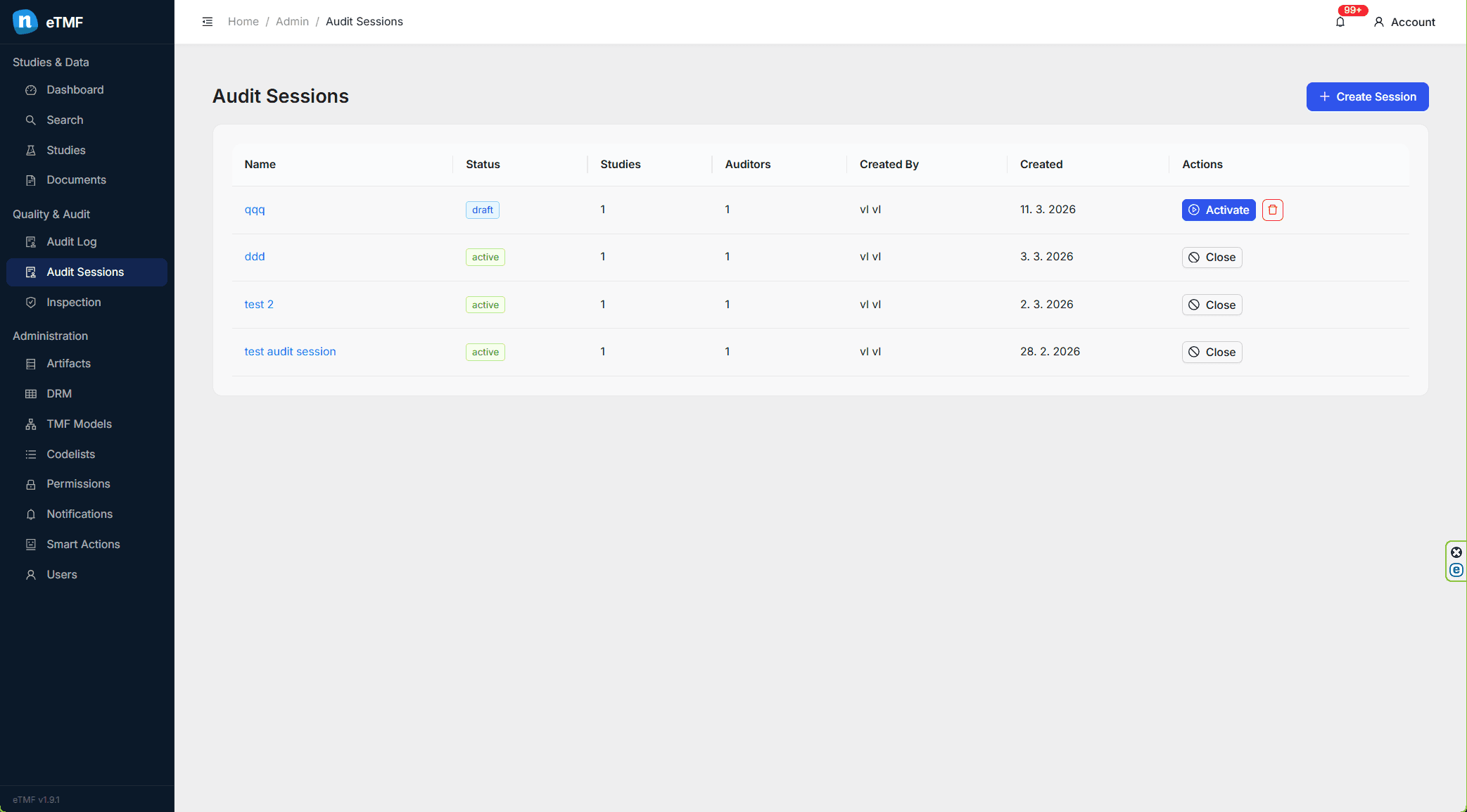Go to Home via the breadcrumb
Image resolution: width=1467 pixels, height=812 pixels.
[243, 22]
